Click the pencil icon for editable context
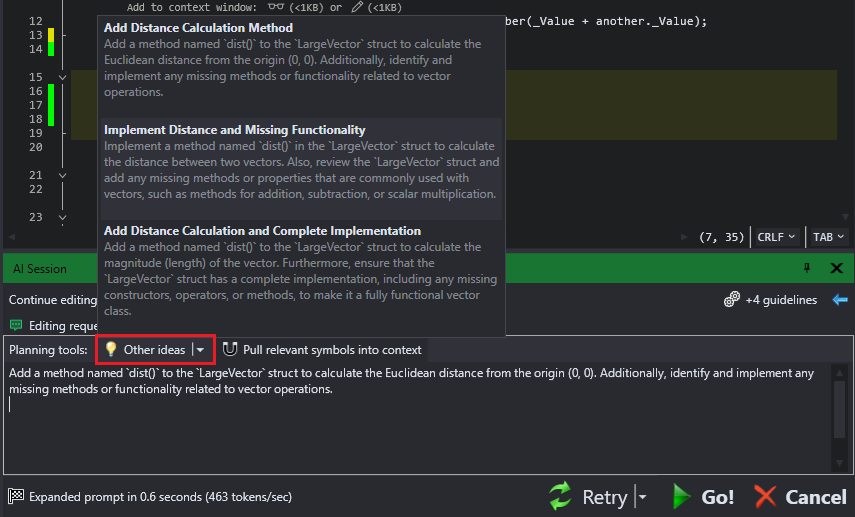Viewport: 855px width, 517px height. (357, 7)
